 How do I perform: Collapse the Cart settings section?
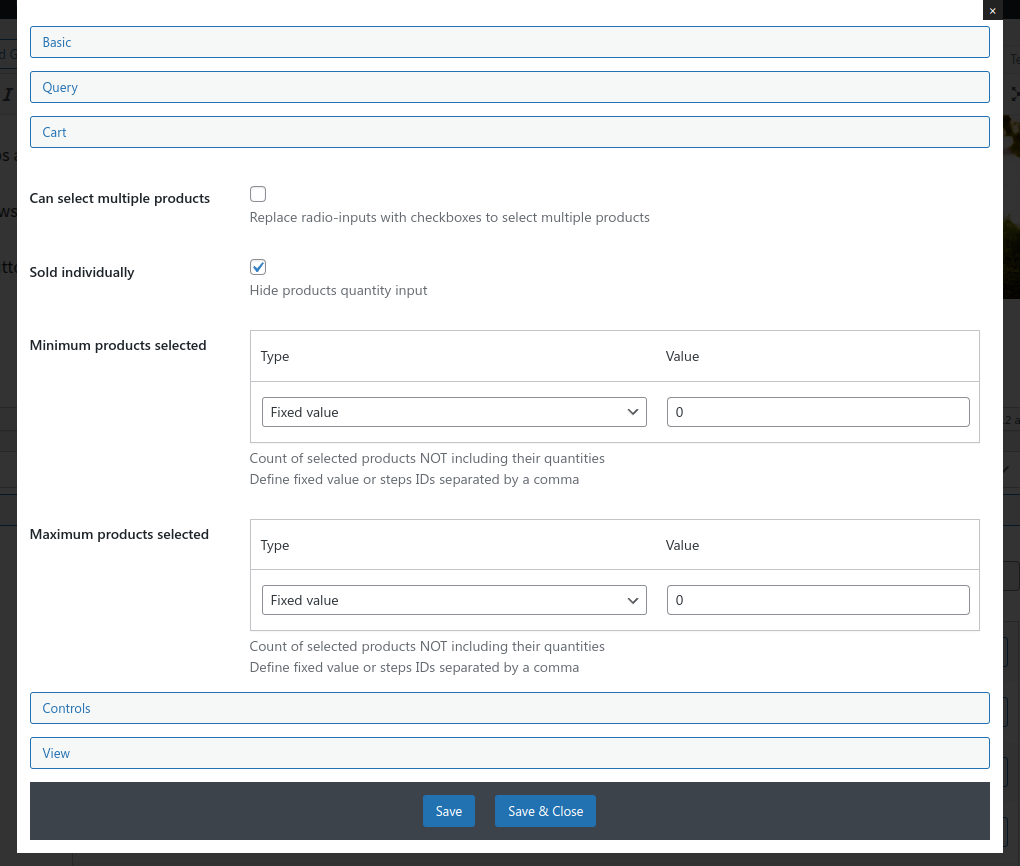pos(509,132)
